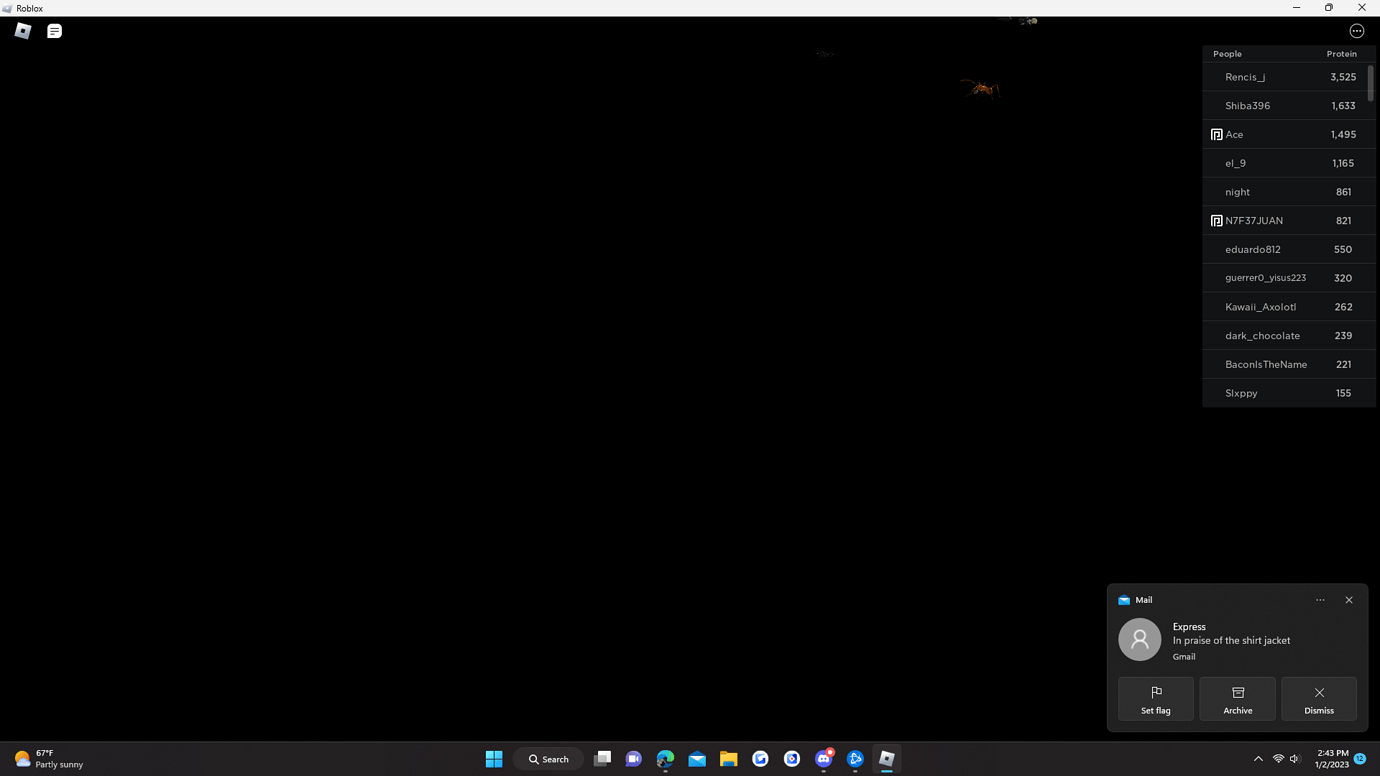Open the Wi-Fi network flyout
Viewport: 1380px width, 776px height.
(1278, 759)
